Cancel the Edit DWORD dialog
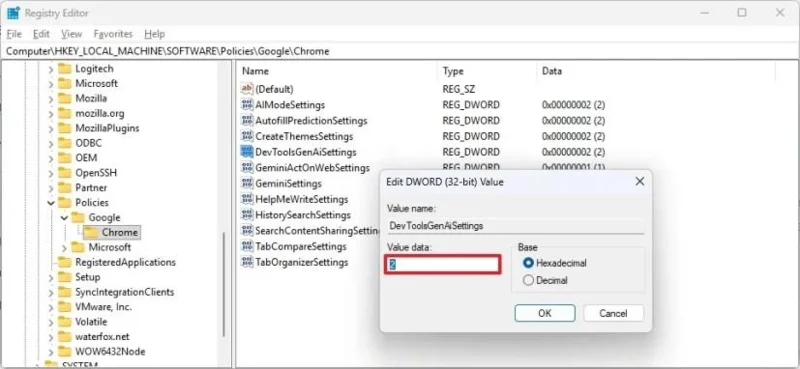The height and width of the screenshot is (369, 800). click(x=613, y=313)
